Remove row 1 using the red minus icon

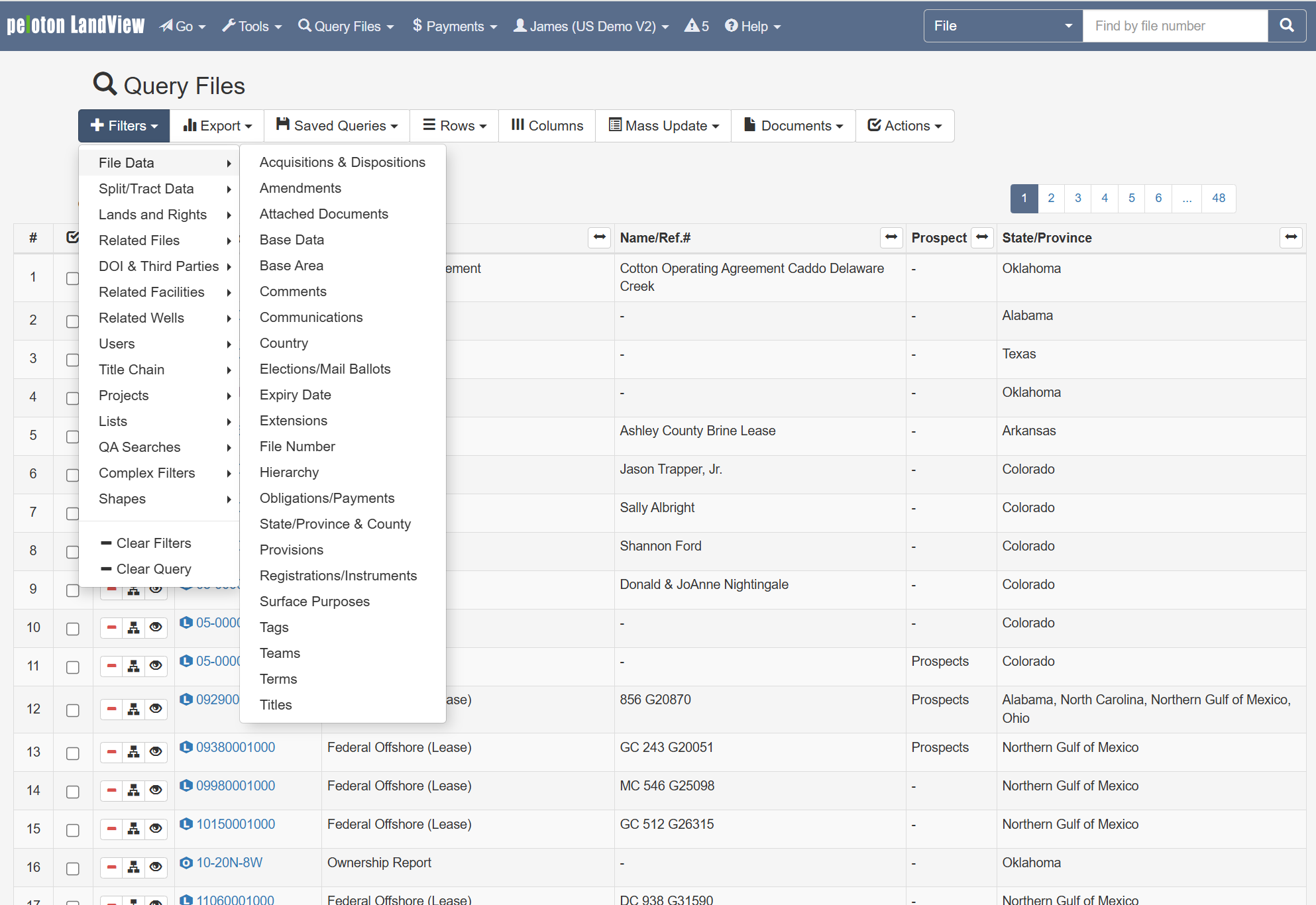111,278
